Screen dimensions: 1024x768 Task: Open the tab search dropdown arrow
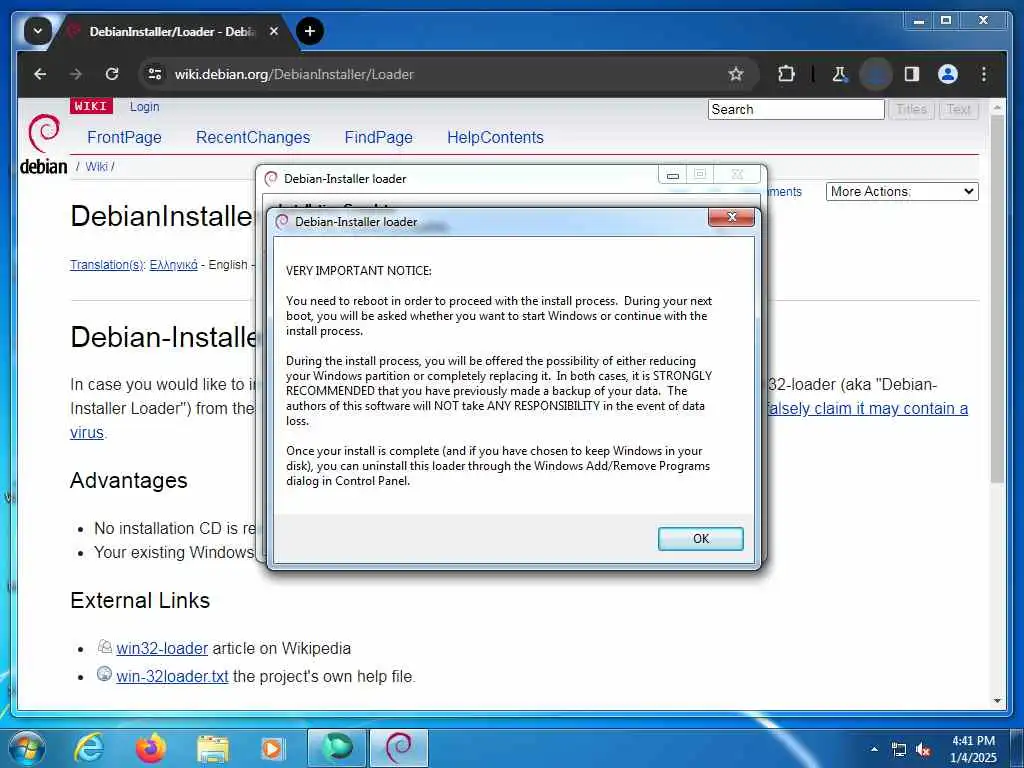coord(38,31)
